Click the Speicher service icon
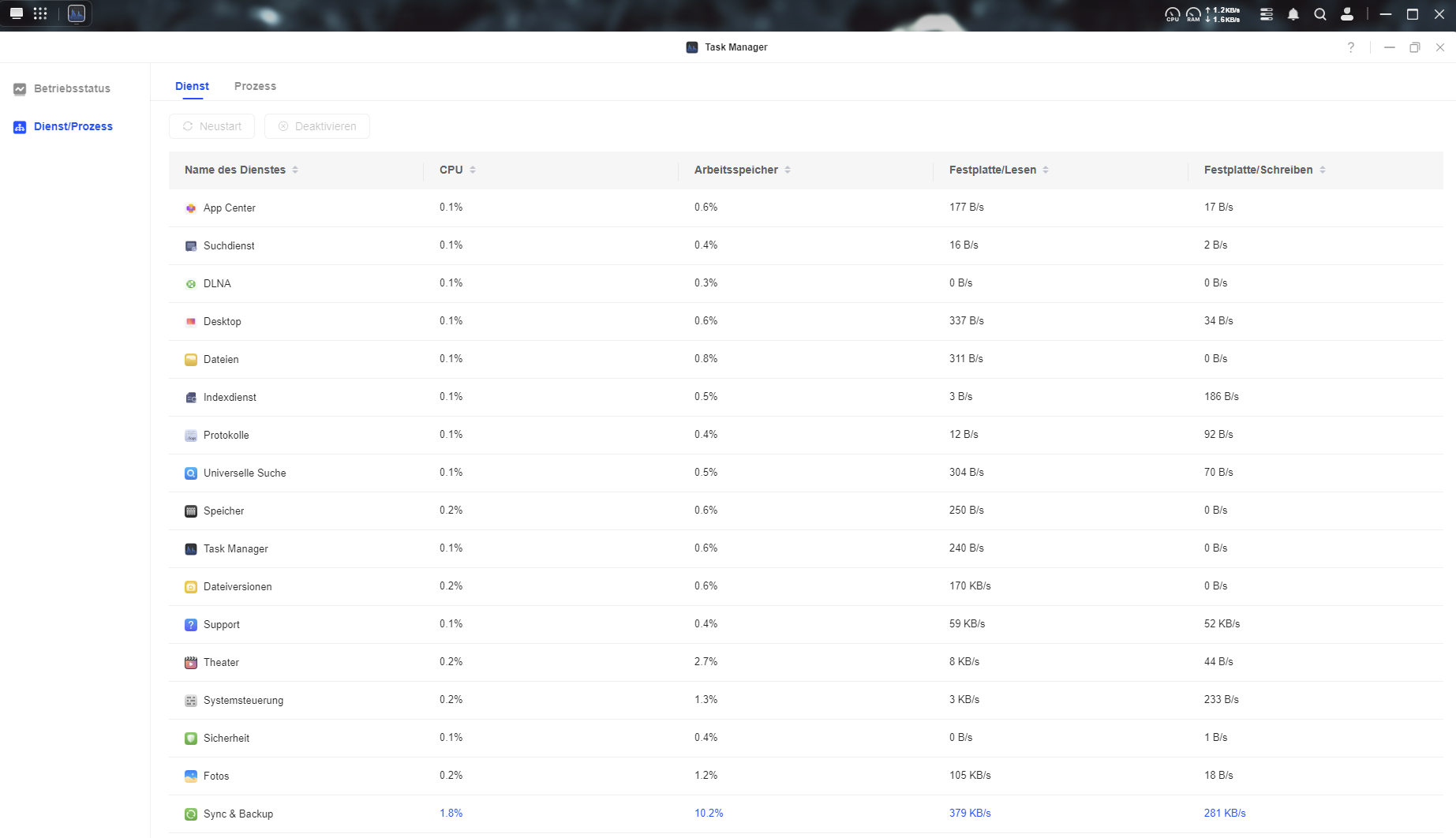This screenshot has width=1456, height=838. (x=190, y=511)
